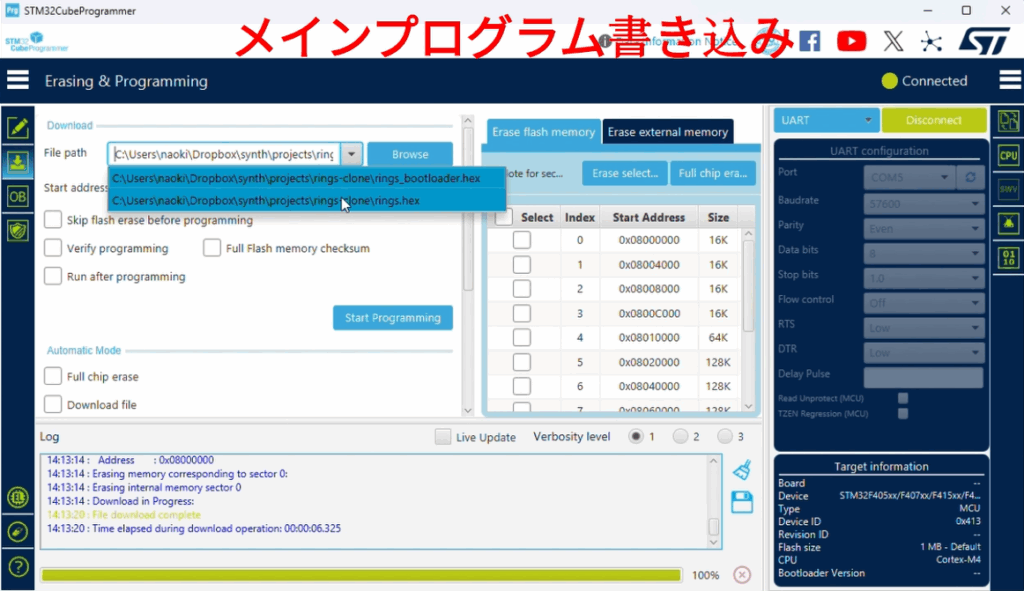Open the SWV viewer icon

1008,189
